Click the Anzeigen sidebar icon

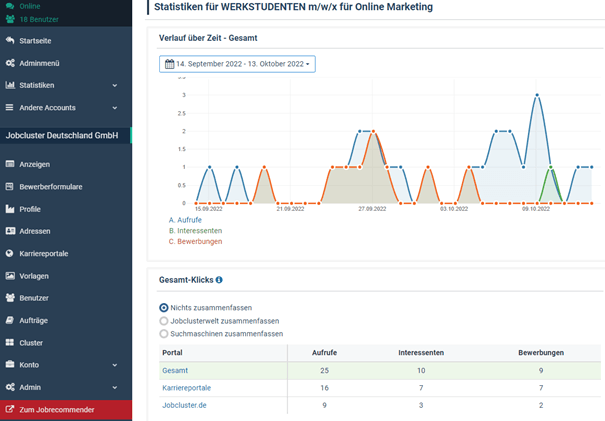(10, 164)
